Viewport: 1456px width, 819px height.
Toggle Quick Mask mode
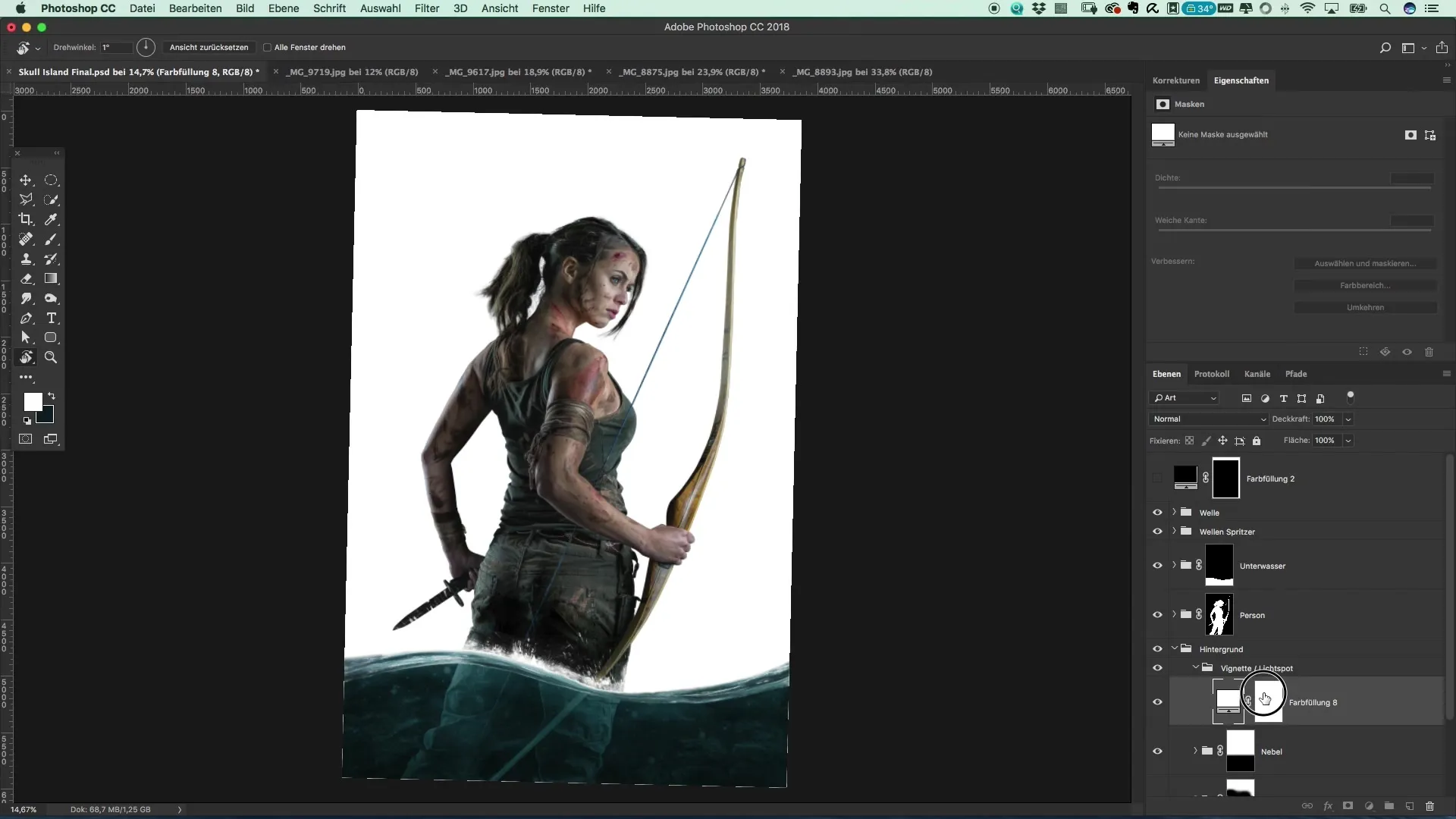26,439
